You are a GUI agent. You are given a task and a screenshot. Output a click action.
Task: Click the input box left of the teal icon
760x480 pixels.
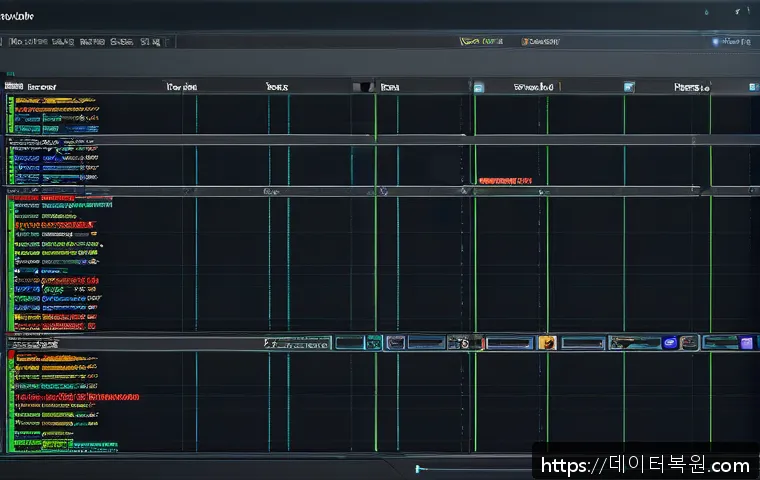(349, 343)
